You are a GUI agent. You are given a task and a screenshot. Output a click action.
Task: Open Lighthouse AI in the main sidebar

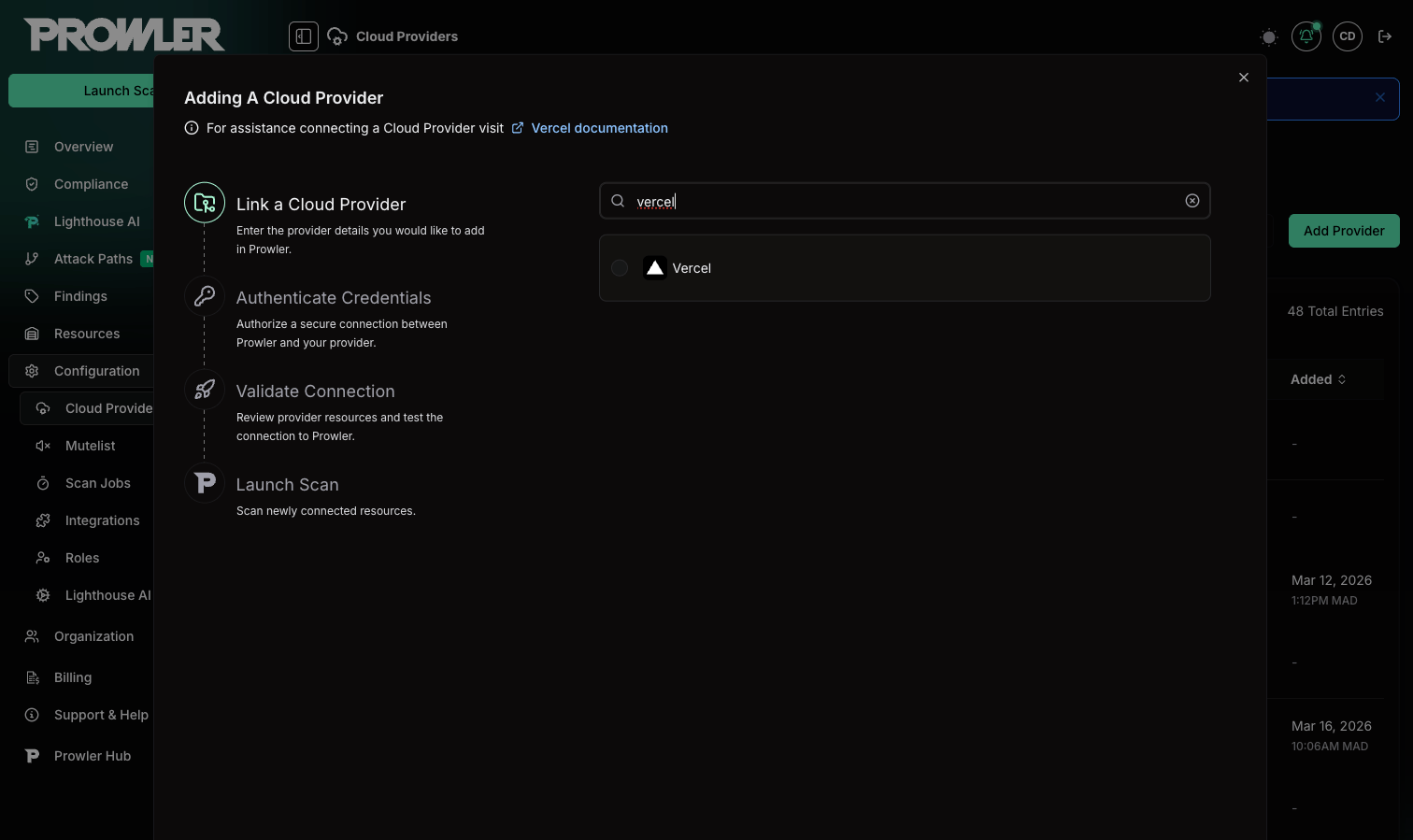click(x=96, y=221)
